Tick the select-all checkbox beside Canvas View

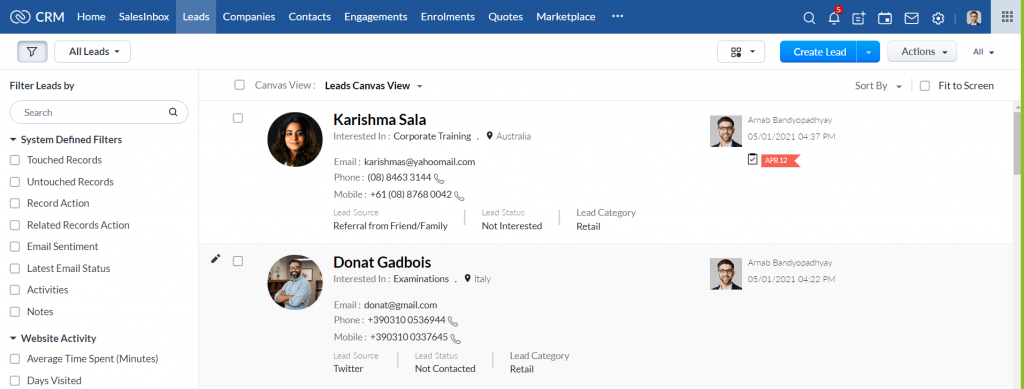coord(239,85)
